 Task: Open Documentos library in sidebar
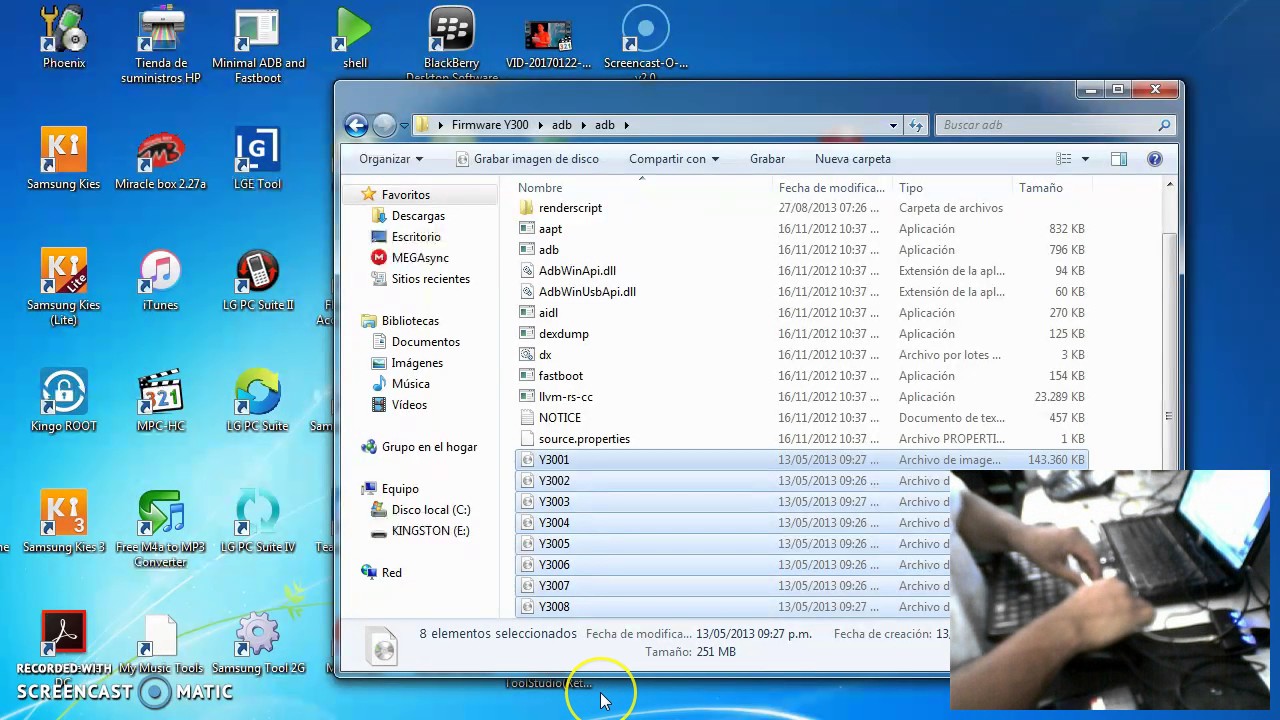[425, 342]
